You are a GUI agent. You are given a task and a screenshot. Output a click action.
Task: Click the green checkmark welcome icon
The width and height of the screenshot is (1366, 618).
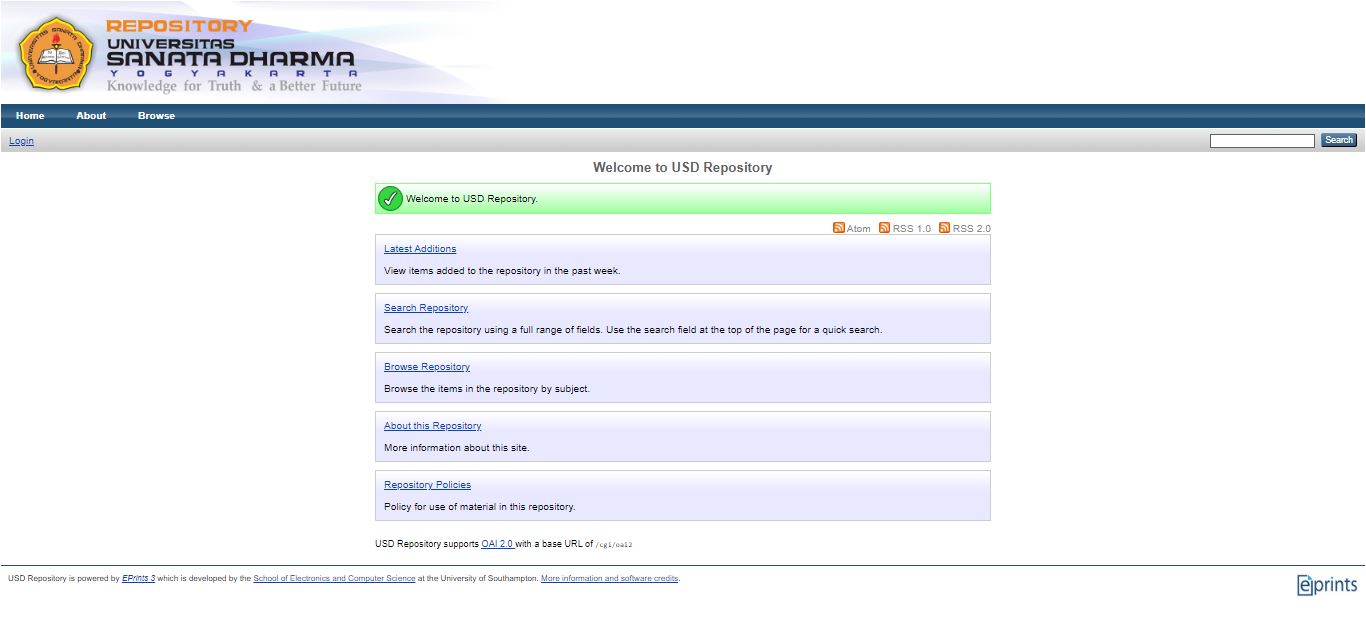[x=390, y=199]
